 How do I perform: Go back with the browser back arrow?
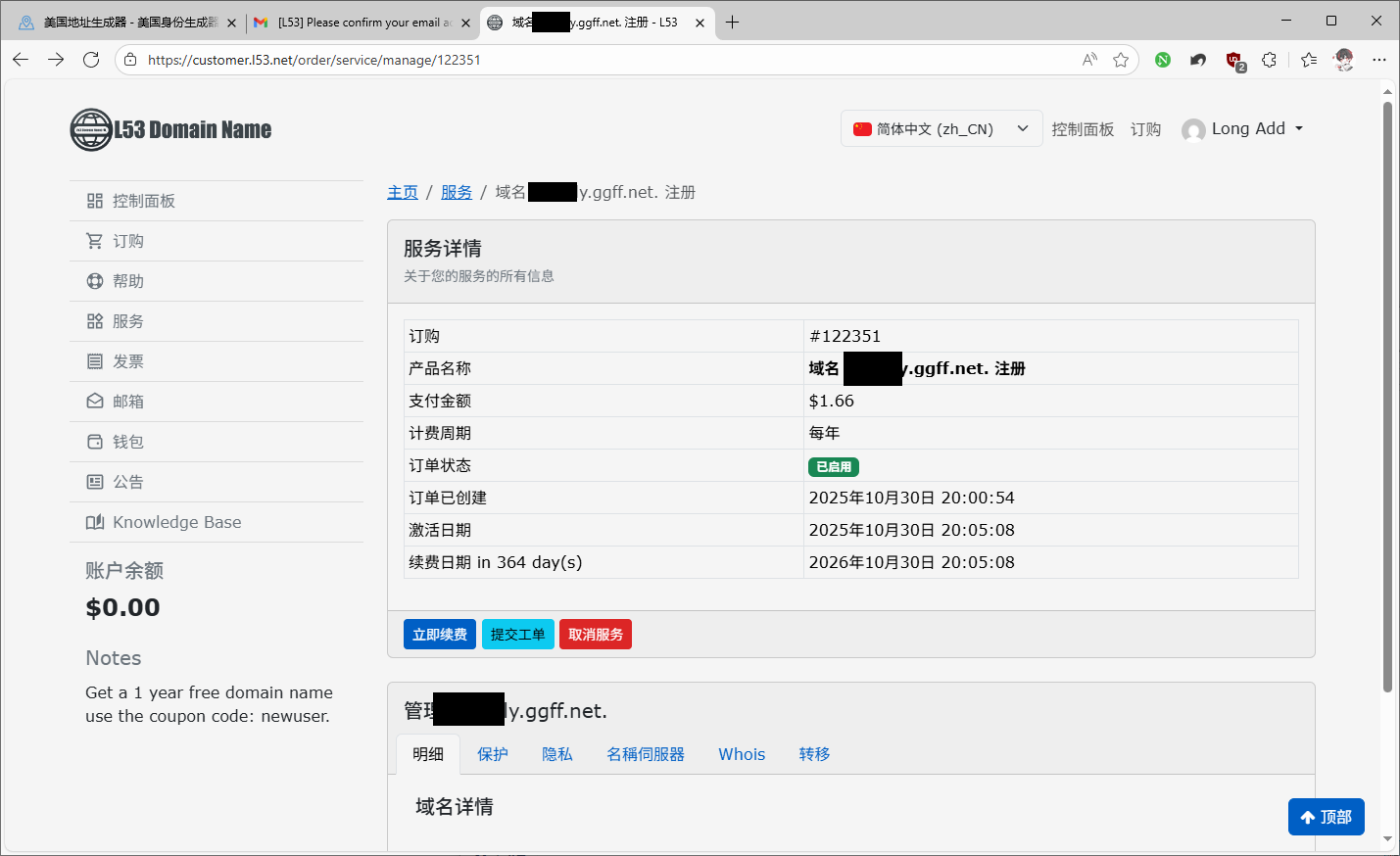(21, 60)
